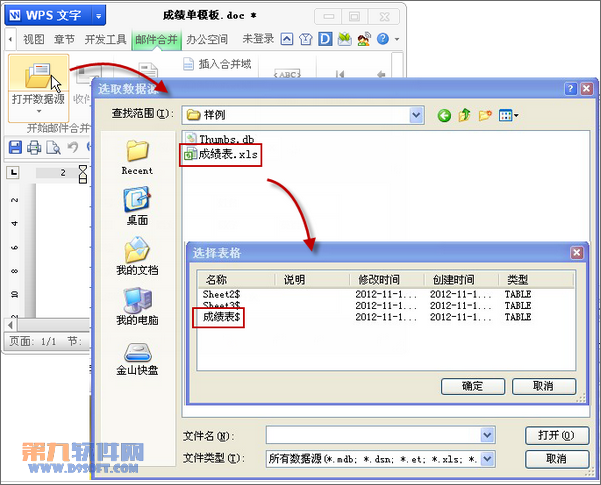601x485 pixels.
Task: Click 取消 in the 选取数据源 dialog
Action: [557, 459]
